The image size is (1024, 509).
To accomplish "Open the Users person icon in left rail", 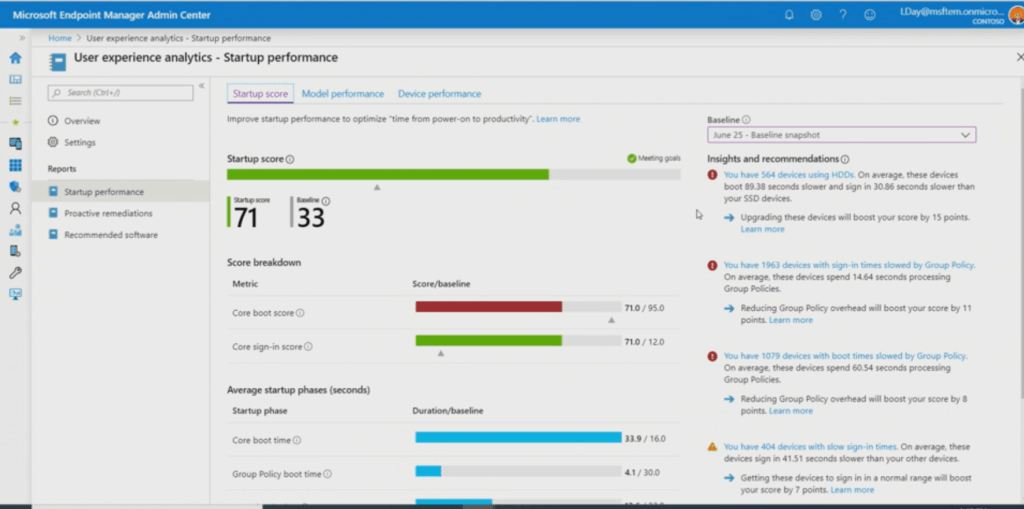I will pyautogui.click(x=15, y=208).
